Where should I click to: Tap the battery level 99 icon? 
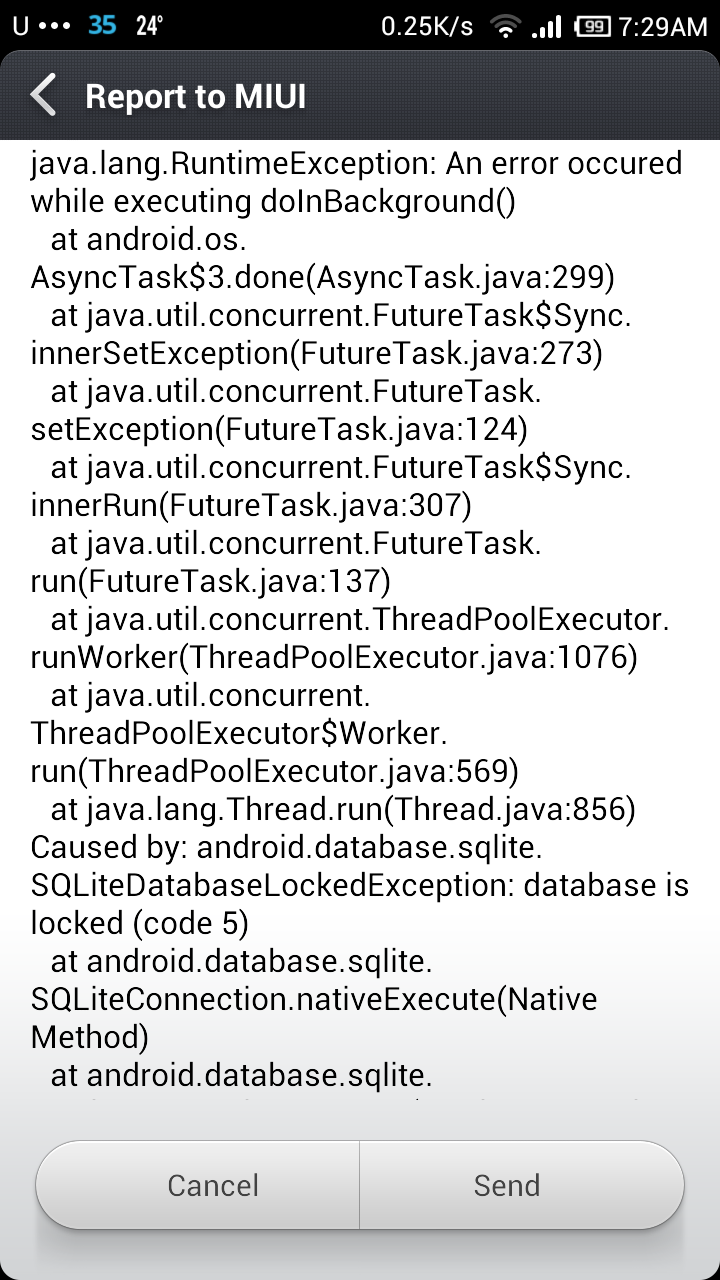593,27
